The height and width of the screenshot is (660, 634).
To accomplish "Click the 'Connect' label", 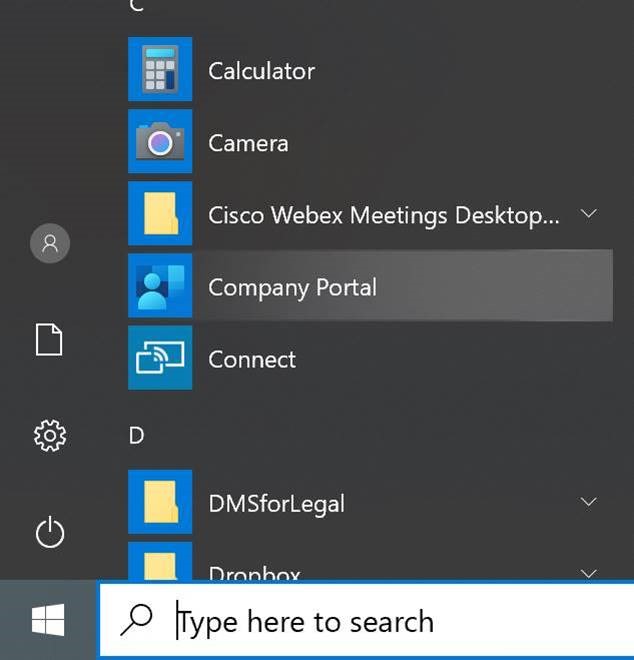I will (x=252, y=360).
